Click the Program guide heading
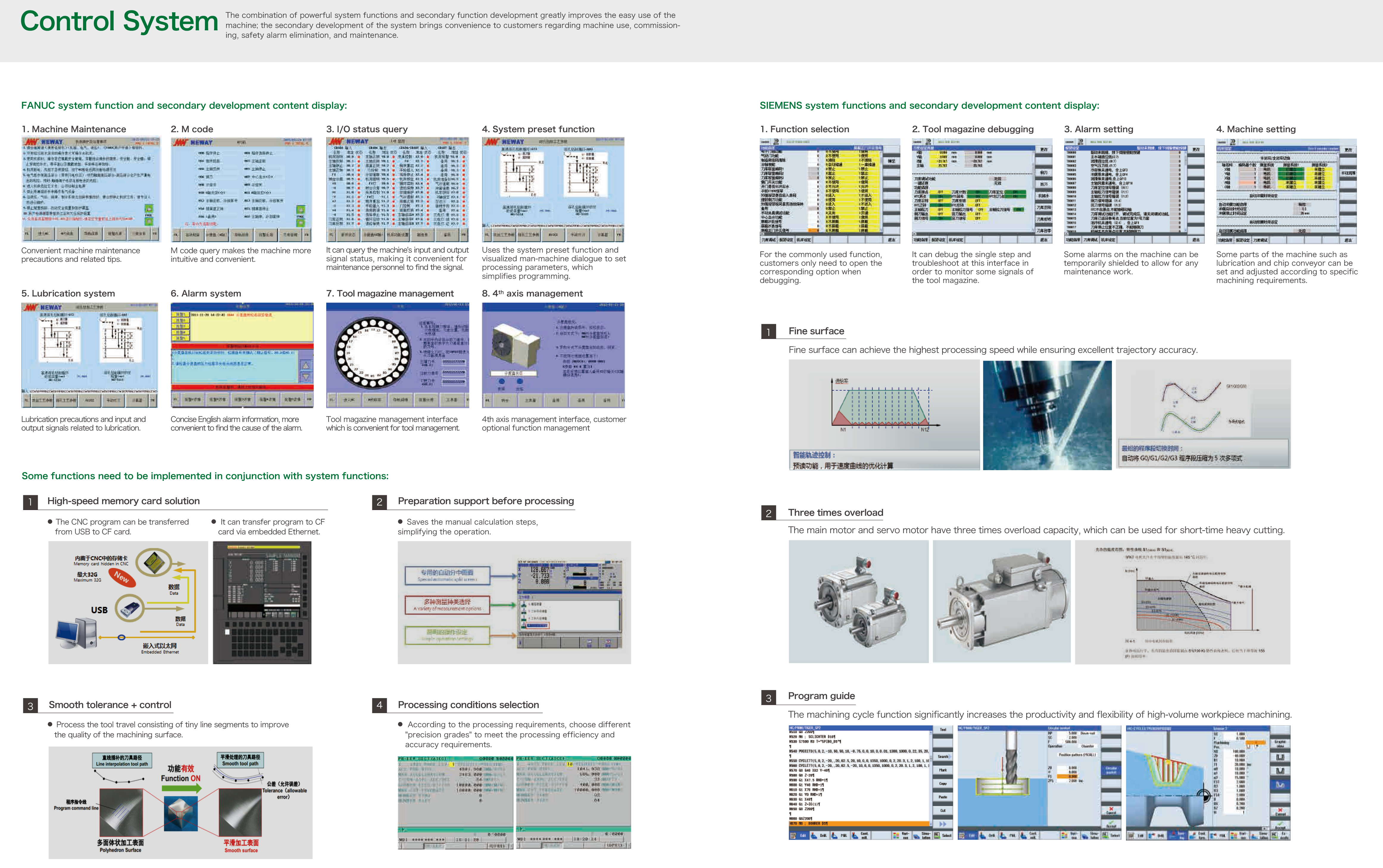 coord(821,696)
